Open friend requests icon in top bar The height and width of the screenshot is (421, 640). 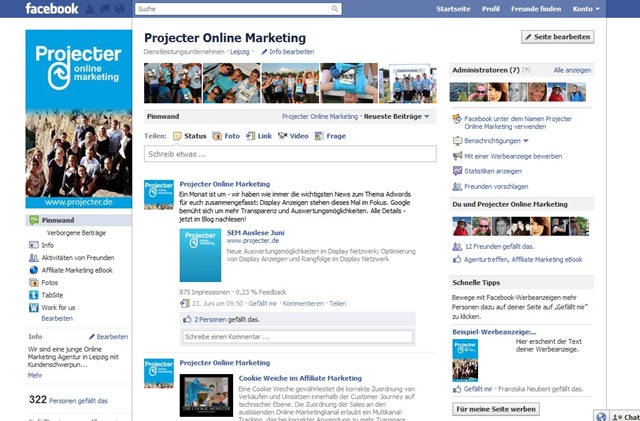pos(90,9)
